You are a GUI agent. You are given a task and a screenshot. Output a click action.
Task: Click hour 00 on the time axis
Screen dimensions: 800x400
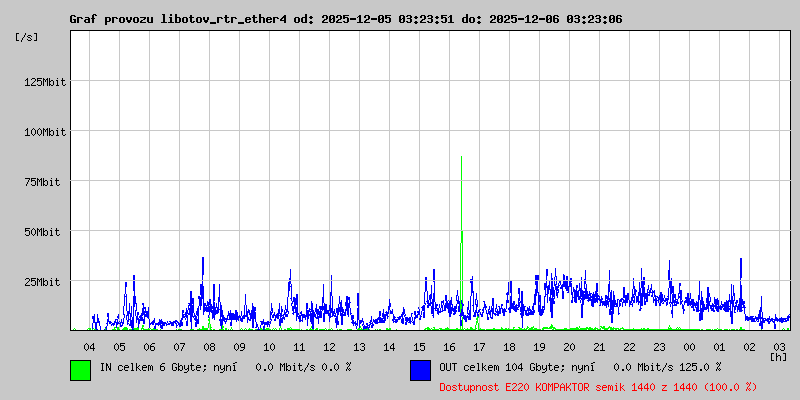click(689, 346)
